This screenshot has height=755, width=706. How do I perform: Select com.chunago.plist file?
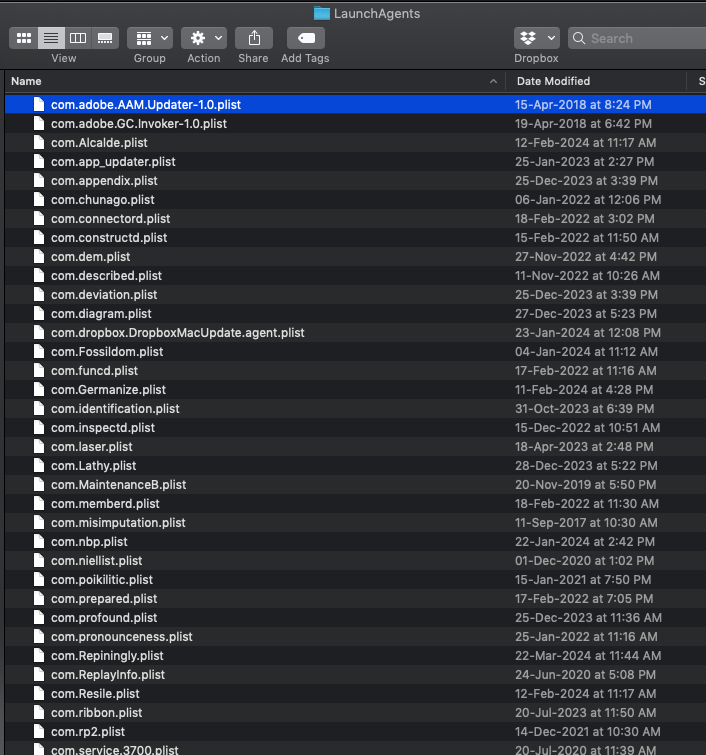(355, 200)
